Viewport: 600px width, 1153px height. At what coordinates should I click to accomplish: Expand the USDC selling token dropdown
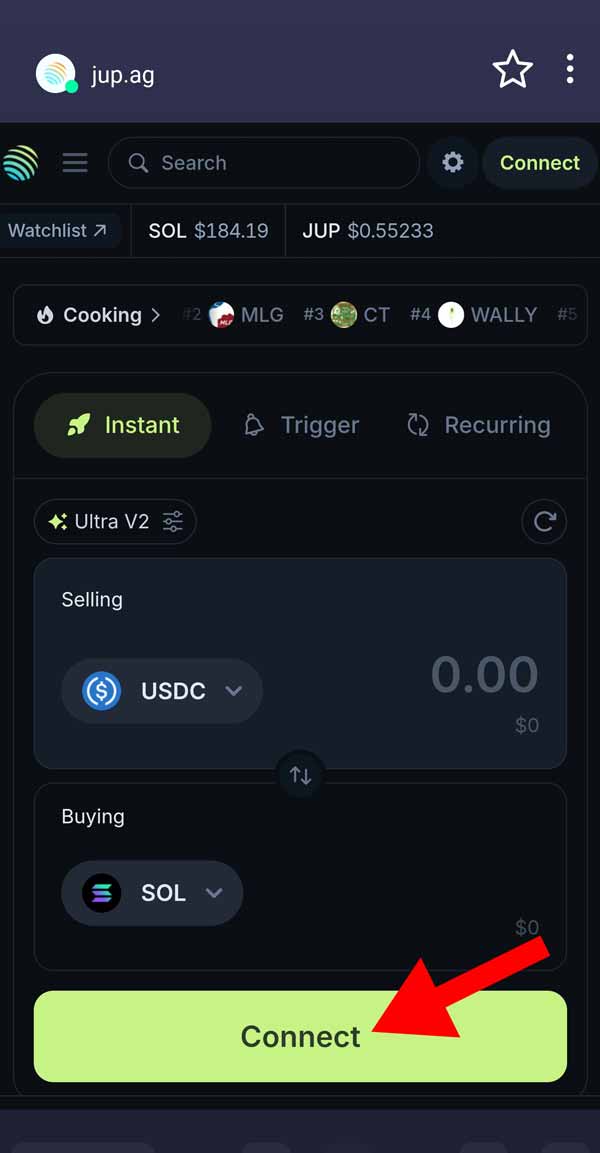(162, 691)
